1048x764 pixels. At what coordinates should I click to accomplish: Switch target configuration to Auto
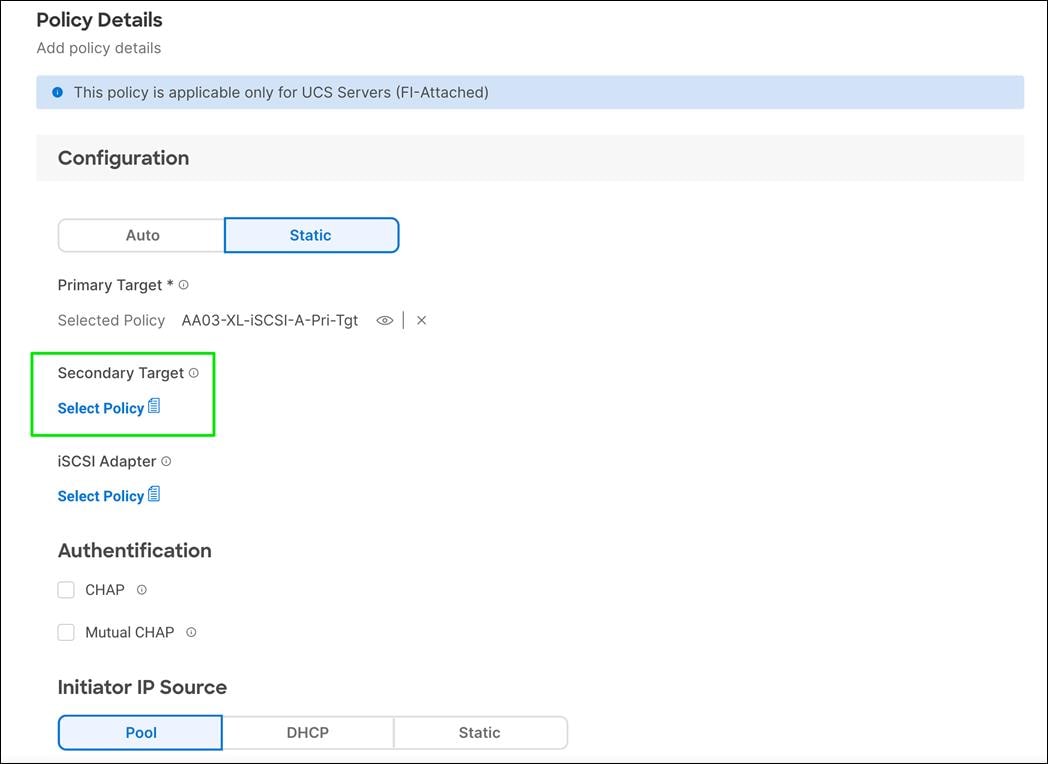click(x=140, y=235)
